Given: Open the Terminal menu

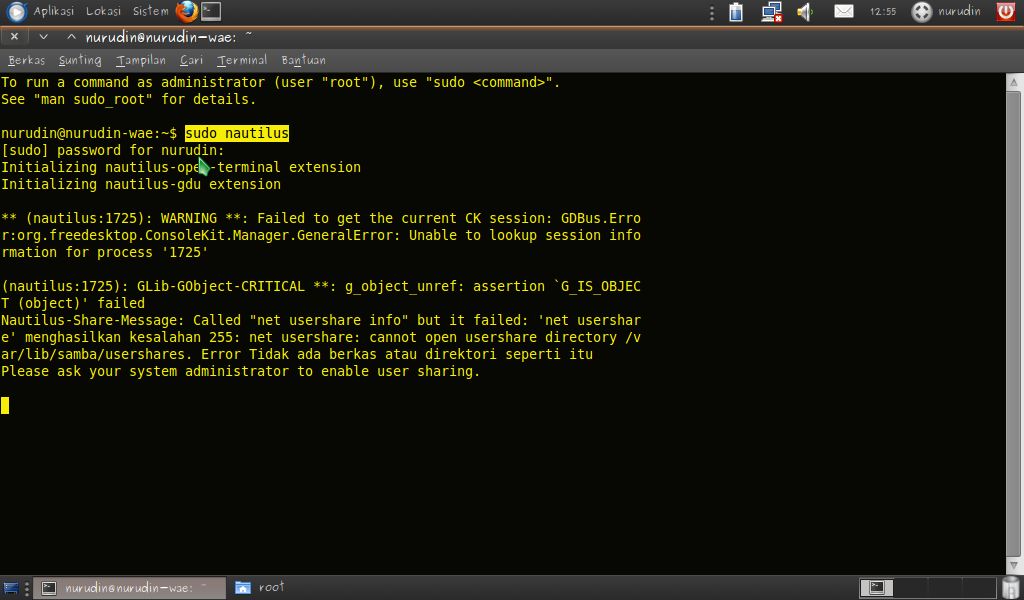Looking at the screenshot, I should tap(242, 60).
